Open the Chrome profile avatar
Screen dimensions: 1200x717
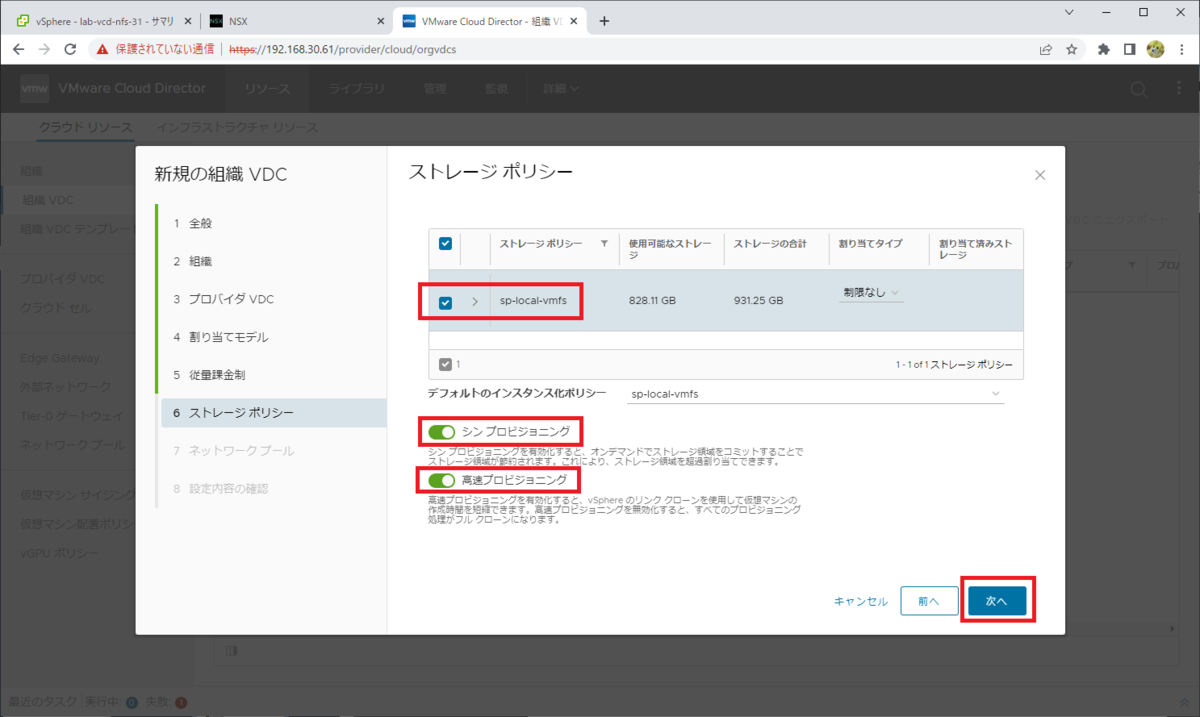[1155, 48]
